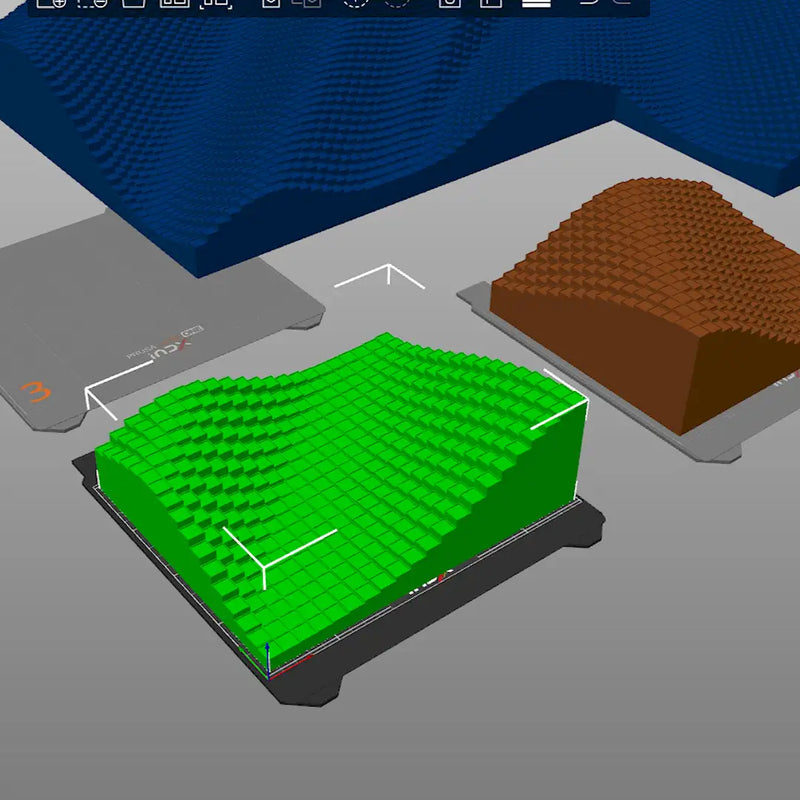Click the orange plate number 3
The width and height of the screenshot is (800, 800).
[36, 392]
